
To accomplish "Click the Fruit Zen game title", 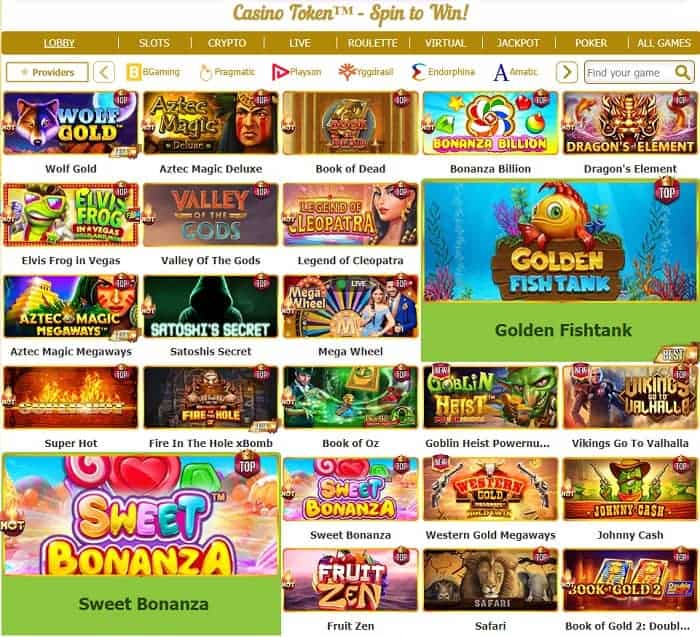I will pyautogui.click(x=350, y=626).
